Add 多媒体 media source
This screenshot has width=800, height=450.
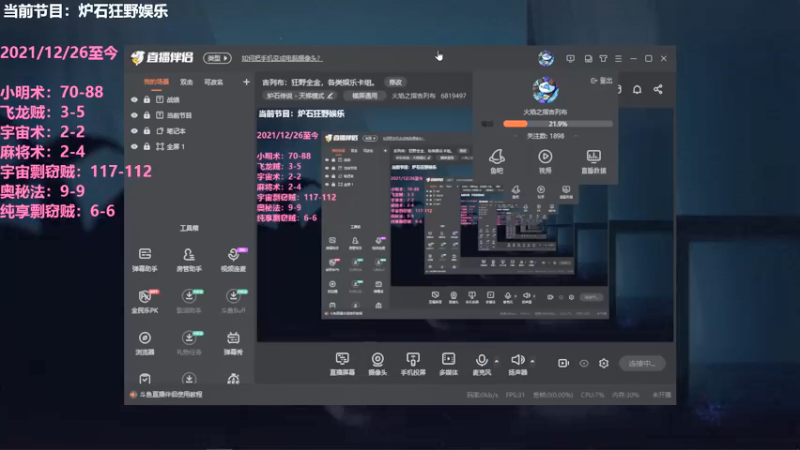click(448, 364)
